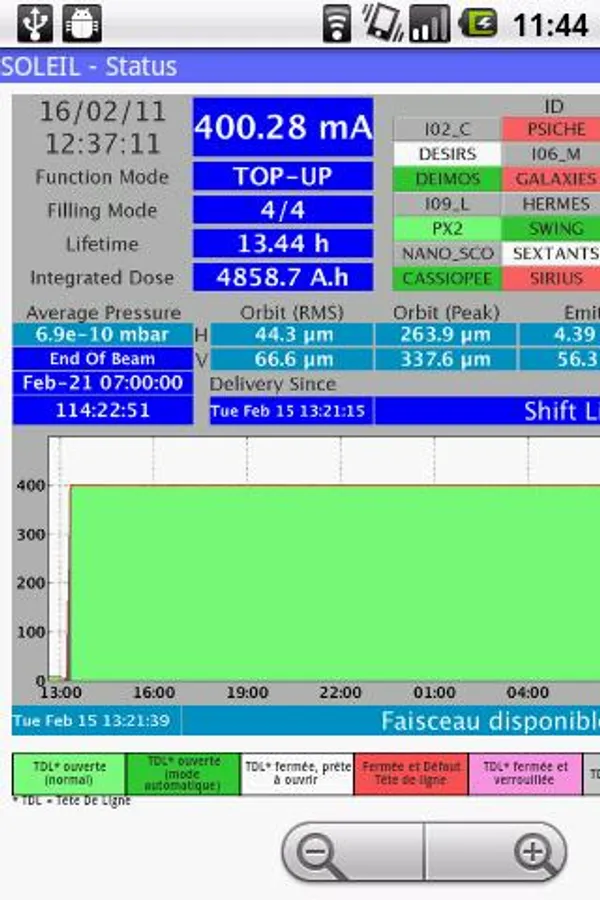The width and height of the screenshot is (600, 900).
Task: Click the 66.6 µm vertical RMS orbit
Action: [292, 359]
